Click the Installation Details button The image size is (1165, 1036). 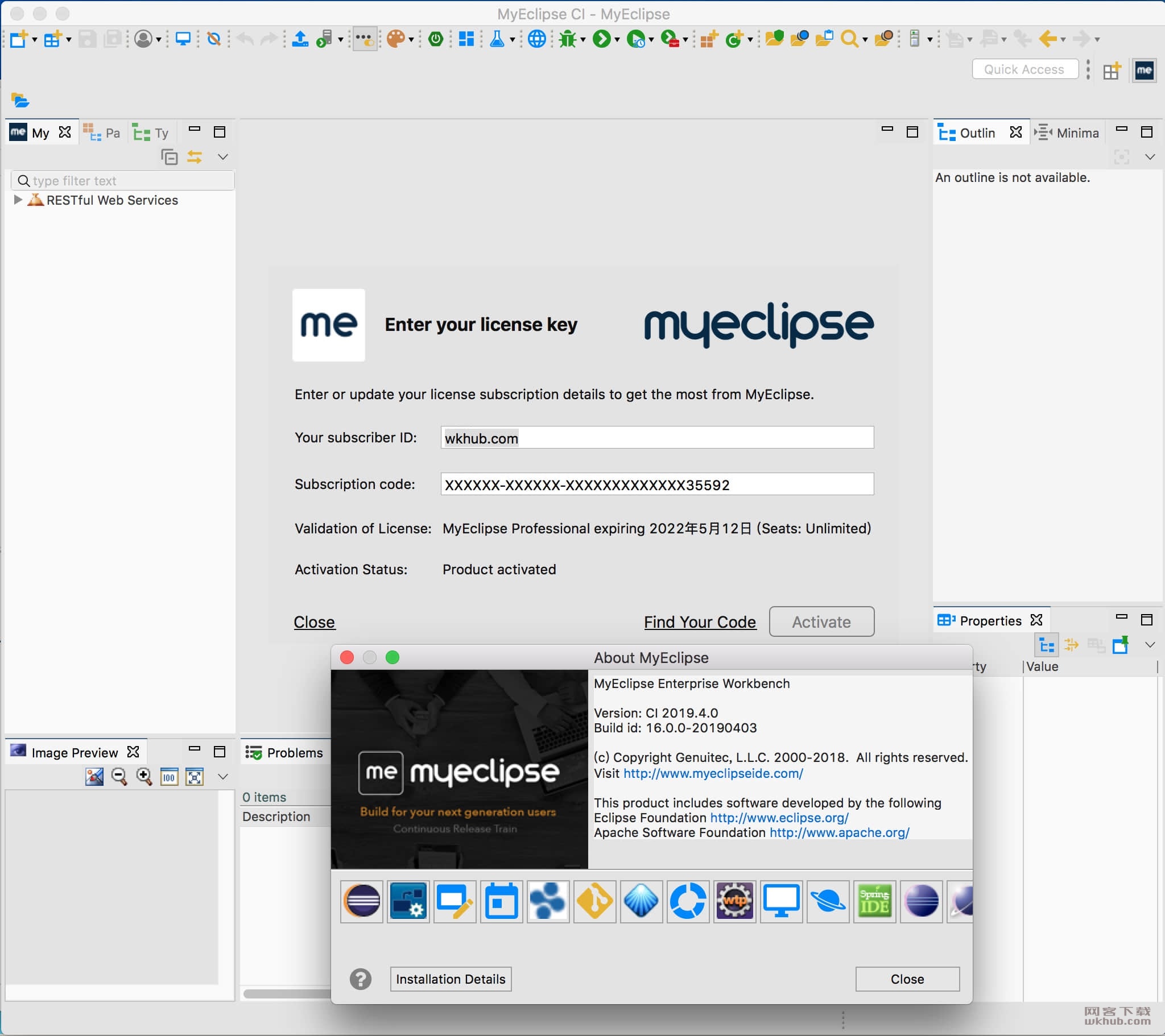click(x=451, y=979)
